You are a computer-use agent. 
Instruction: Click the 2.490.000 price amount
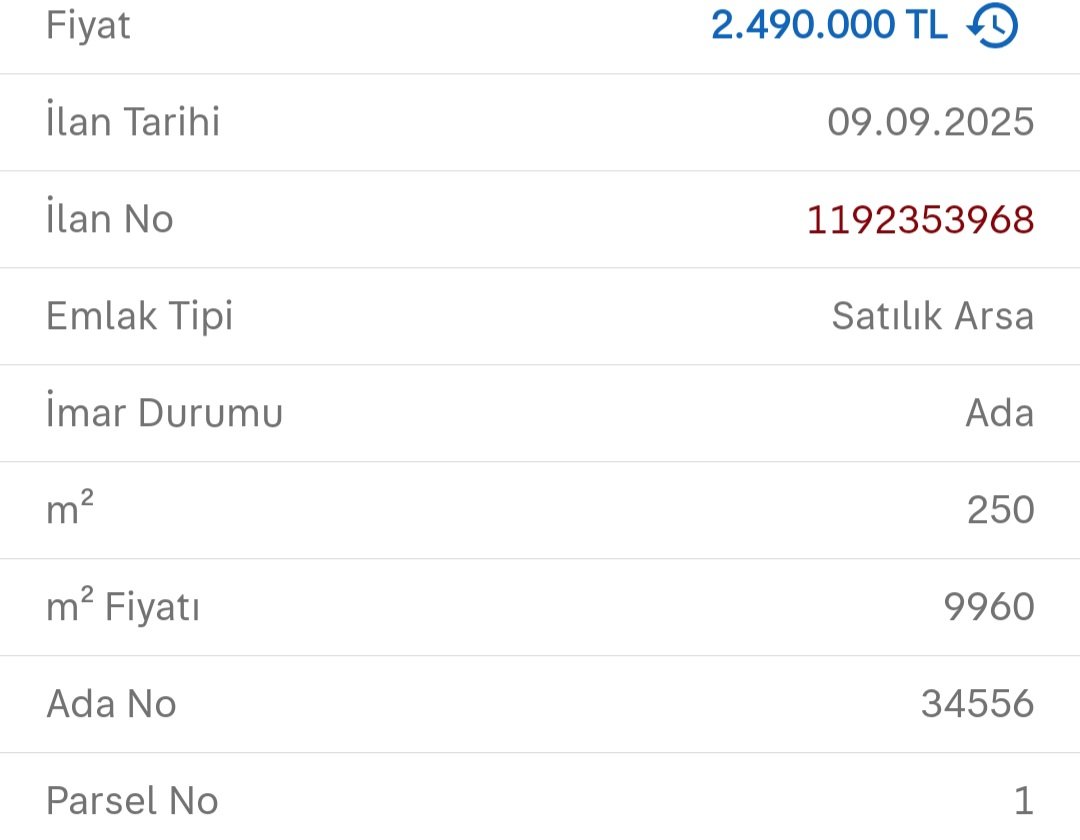click(x=802, y=25)
